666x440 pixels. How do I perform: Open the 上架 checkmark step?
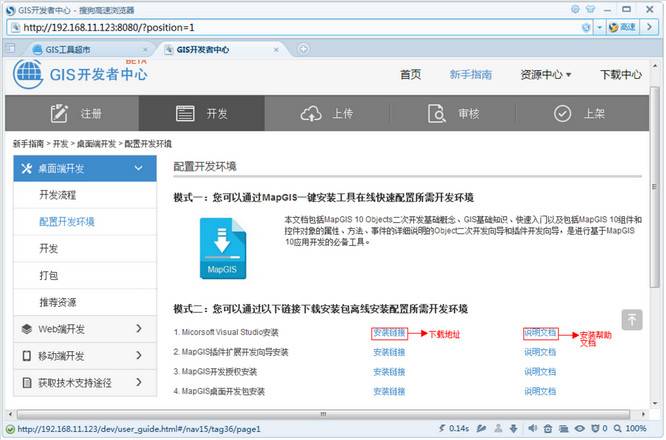click(x=579, y=113)
